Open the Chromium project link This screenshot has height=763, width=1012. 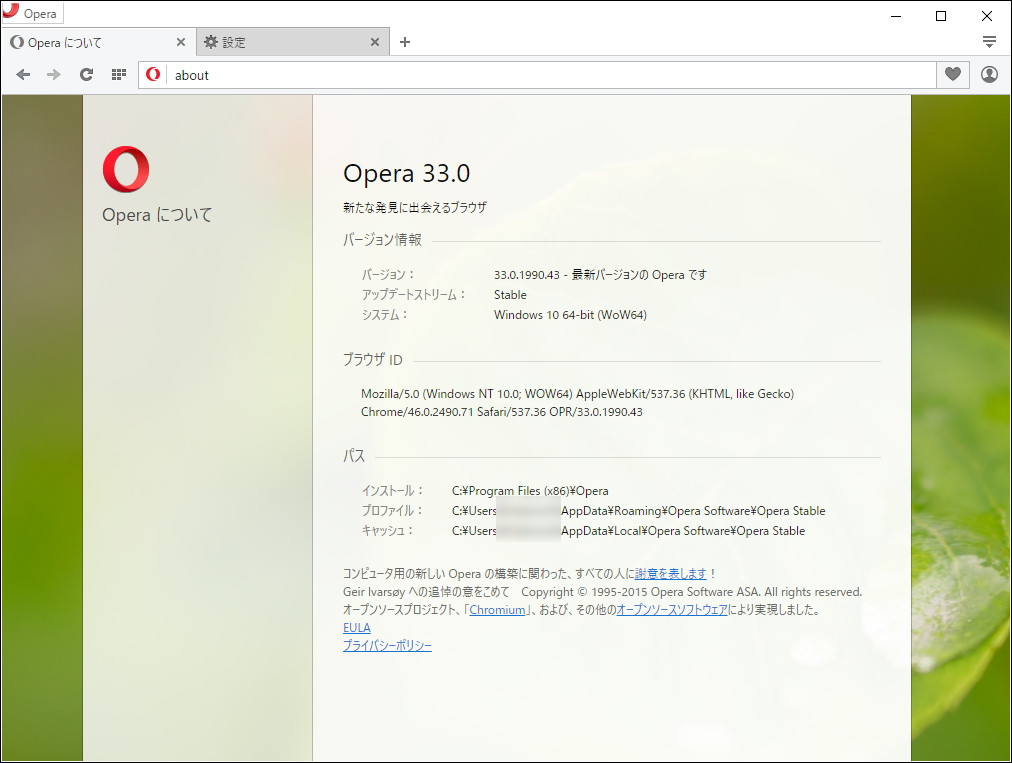click(x=498, y=609)
